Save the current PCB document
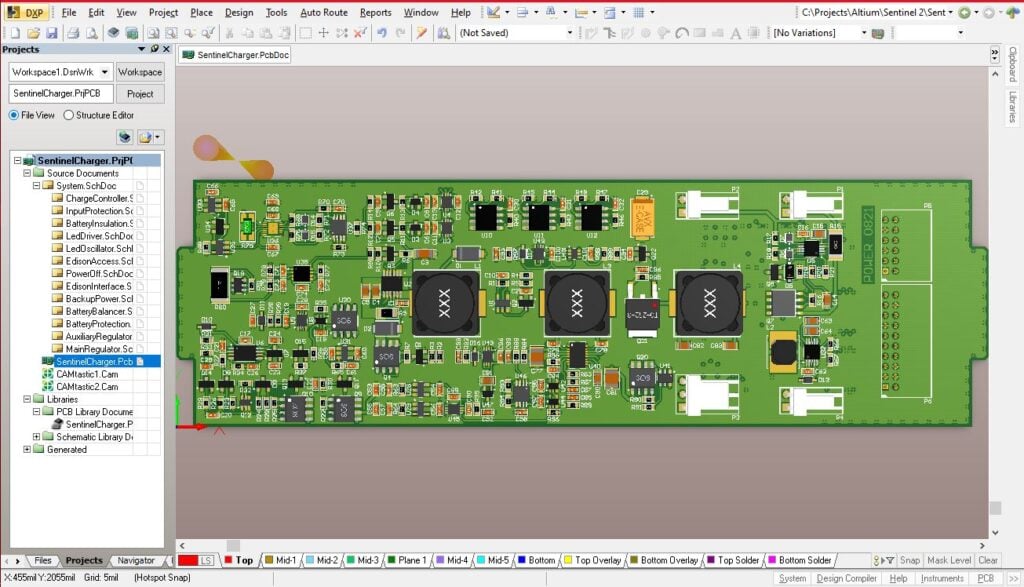The width and height of the screenshot is (1024, 587). (52, 33)
